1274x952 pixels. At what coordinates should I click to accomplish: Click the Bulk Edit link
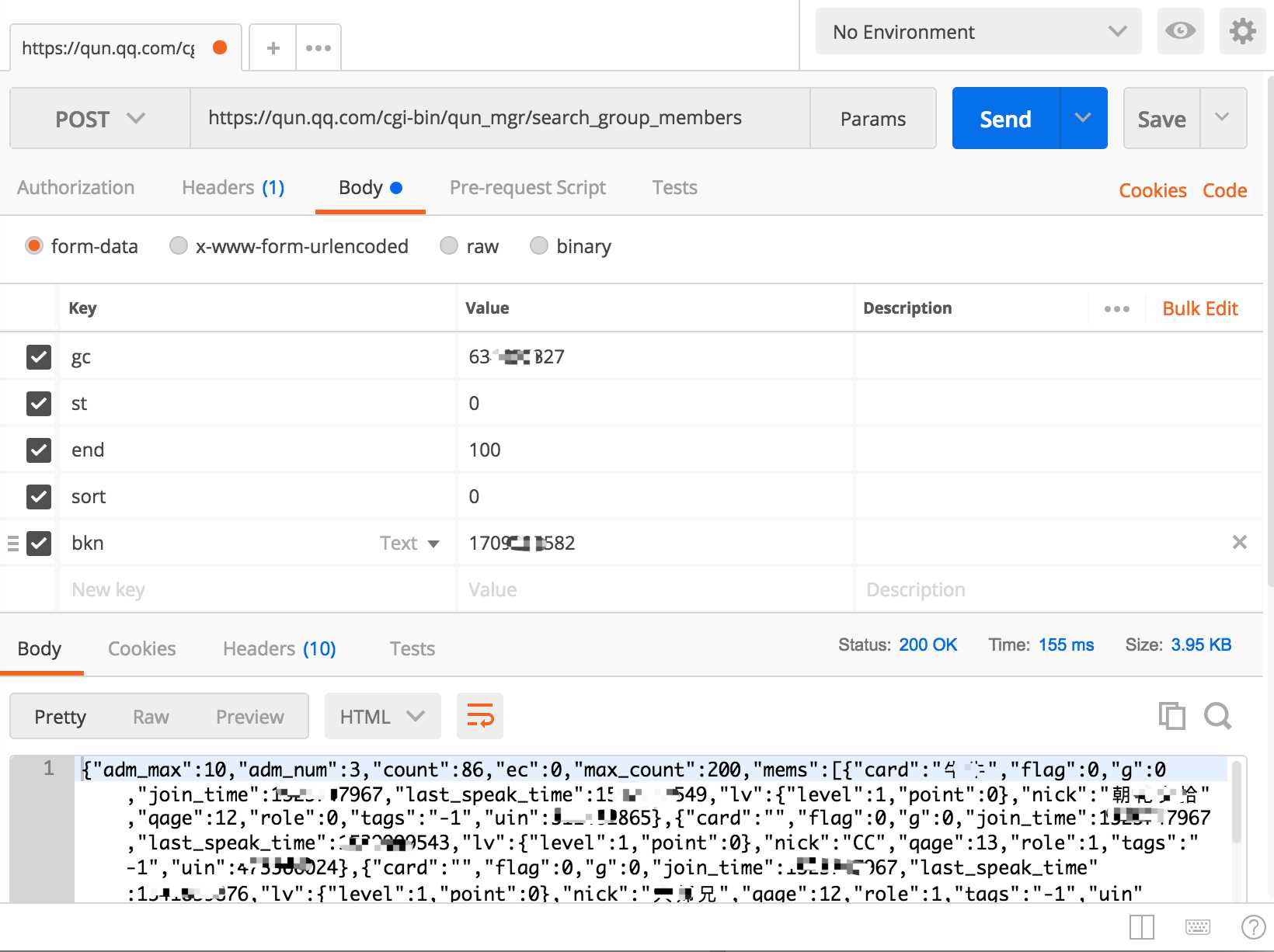[1199, 309]
